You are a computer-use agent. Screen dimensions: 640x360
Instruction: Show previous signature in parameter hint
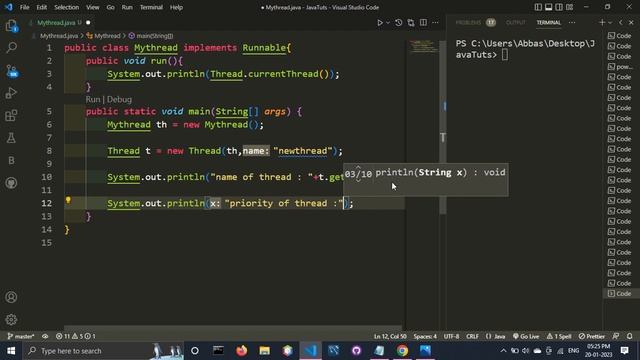point(358,167)
